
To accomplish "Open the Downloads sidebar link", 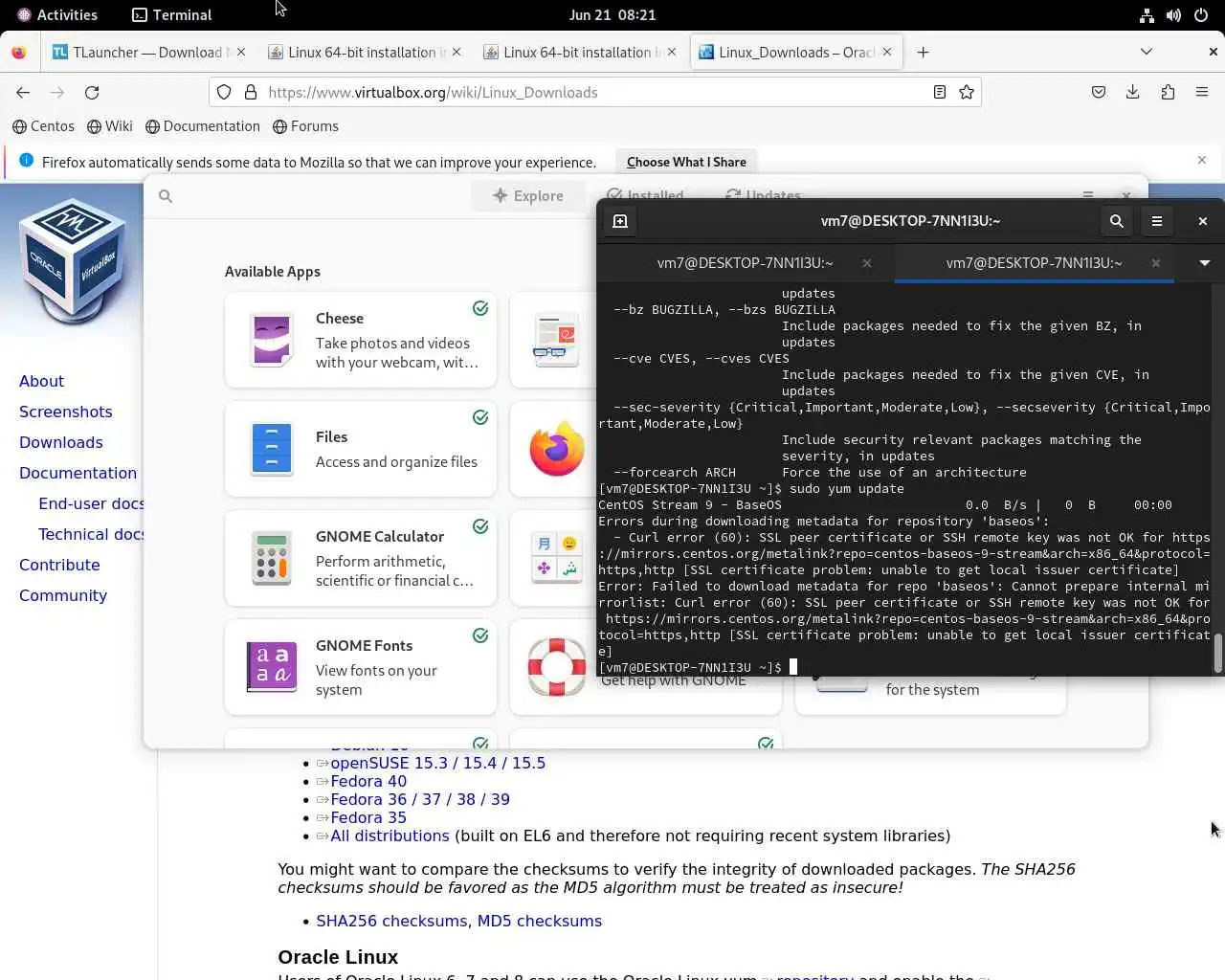I will 61,442.
